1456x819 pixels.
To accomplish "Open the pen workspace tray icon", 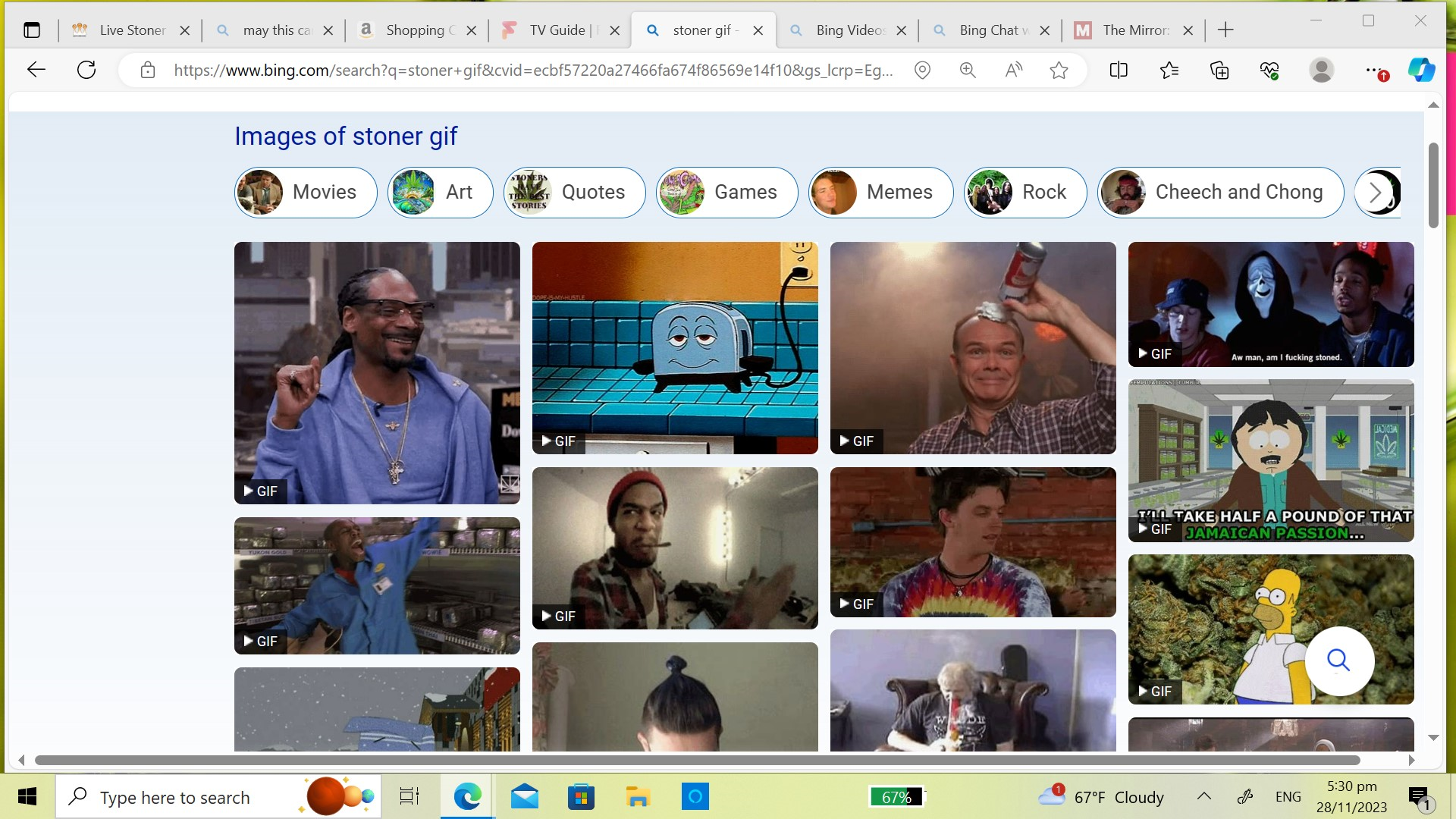I will tap(1245, 796).
